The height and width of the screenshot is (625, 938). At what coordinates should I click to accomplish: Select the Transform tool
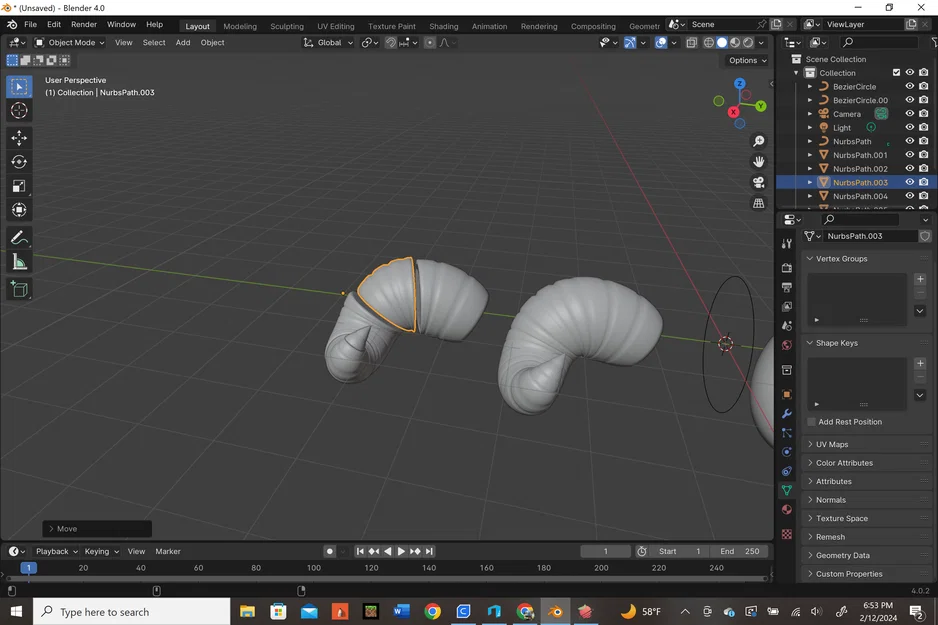19,210
